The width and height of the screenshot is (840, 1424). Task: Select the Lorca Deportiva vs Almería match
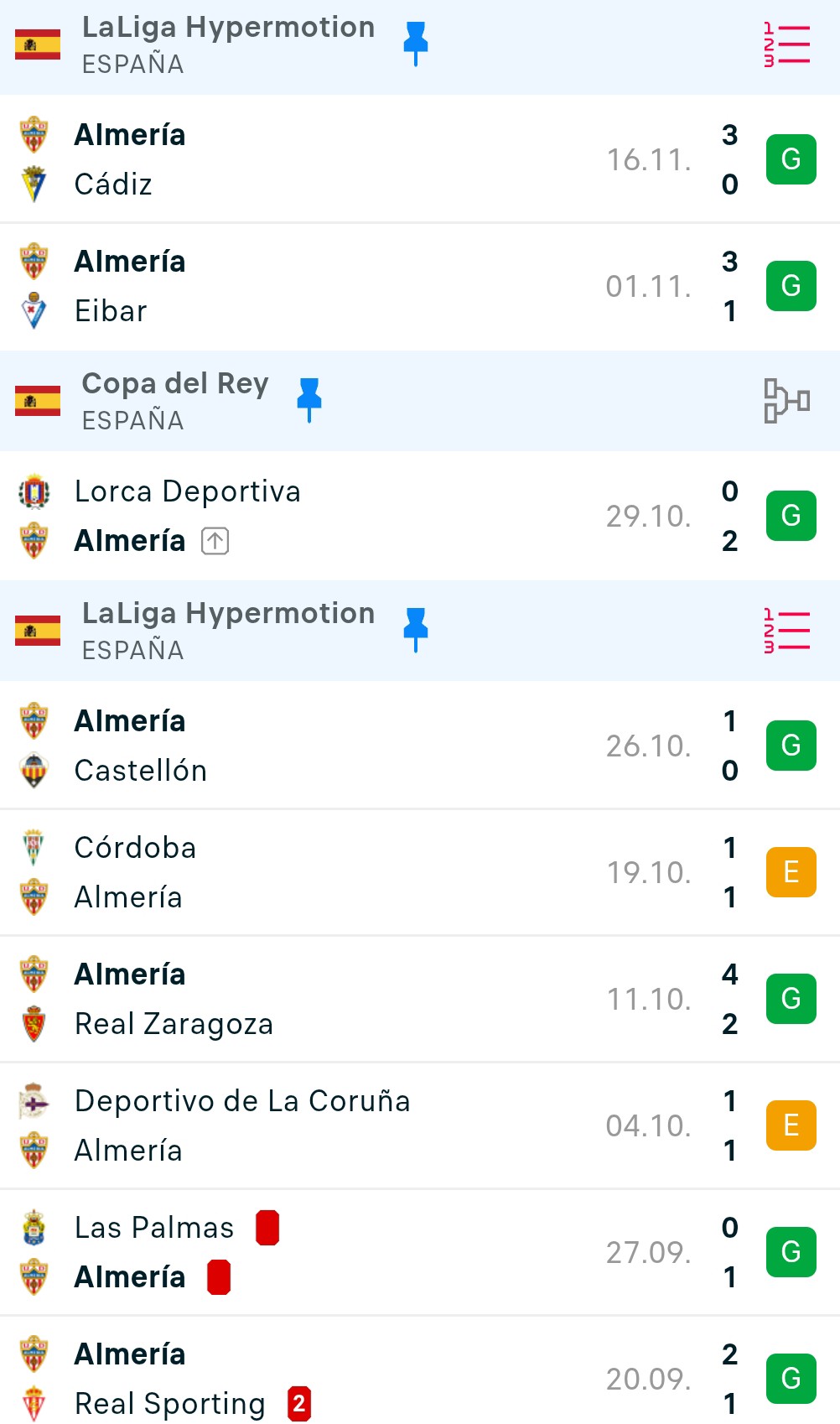tap(377, 516)
